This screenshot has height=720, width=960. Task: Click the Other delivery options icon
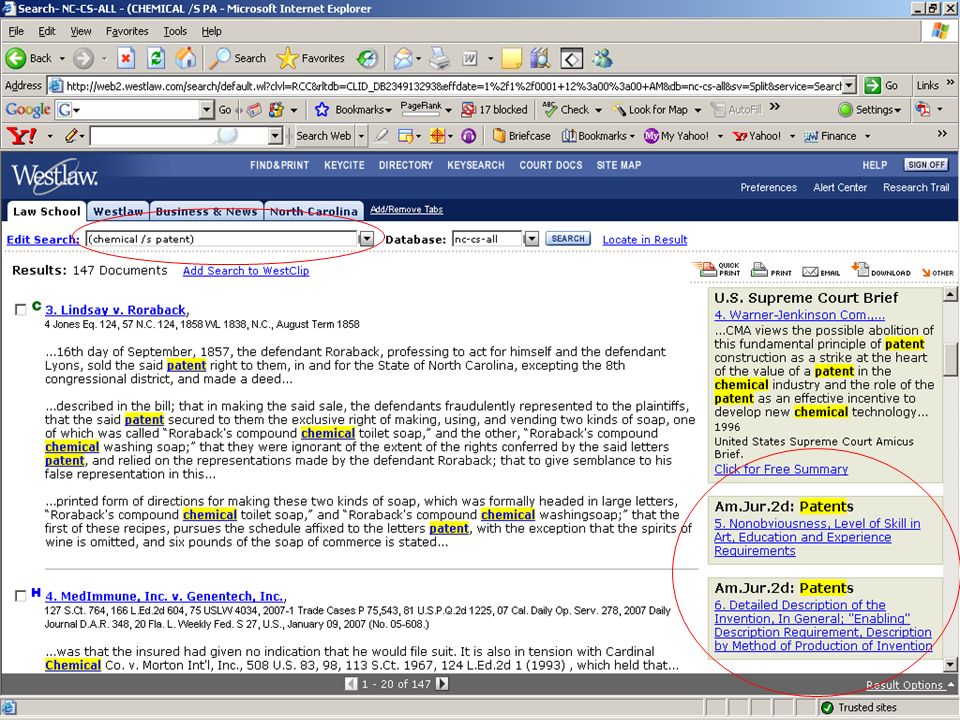click(937, 272)
